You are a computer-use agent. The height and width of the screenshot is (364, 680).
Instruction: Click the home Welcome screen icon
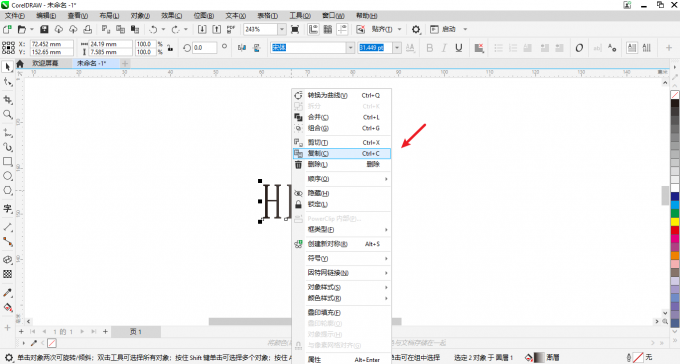20,63
